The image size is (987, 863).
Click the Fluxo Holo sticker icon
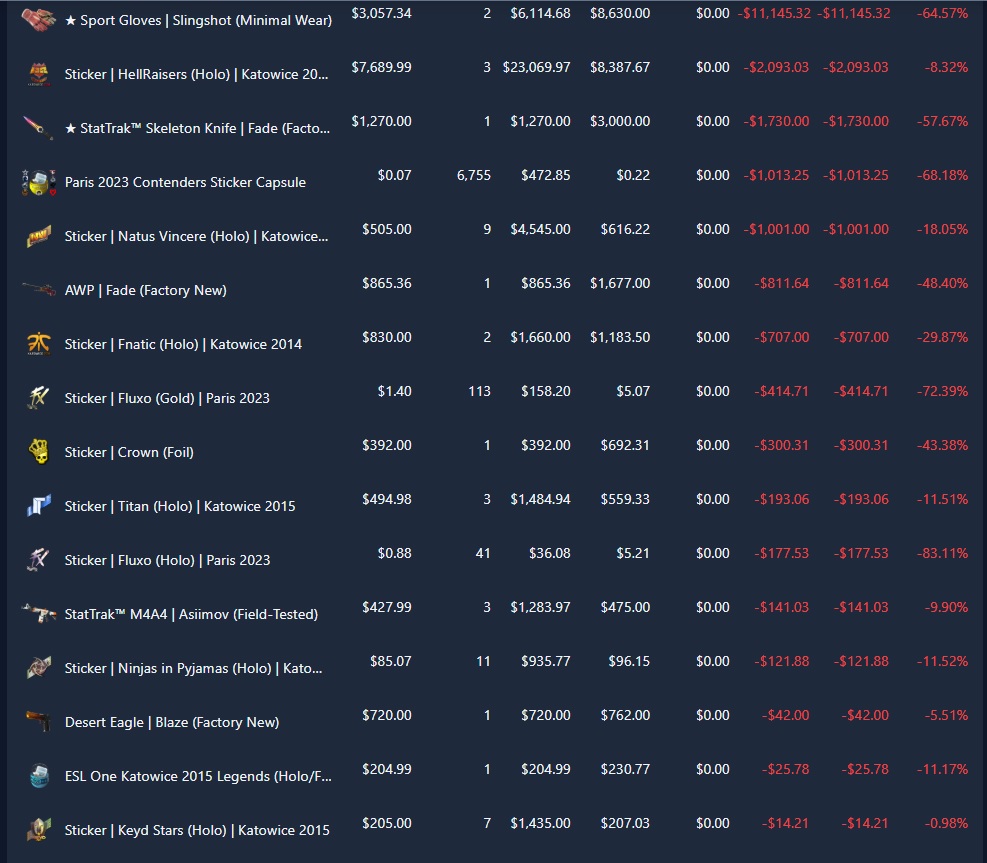coord(38,560)
